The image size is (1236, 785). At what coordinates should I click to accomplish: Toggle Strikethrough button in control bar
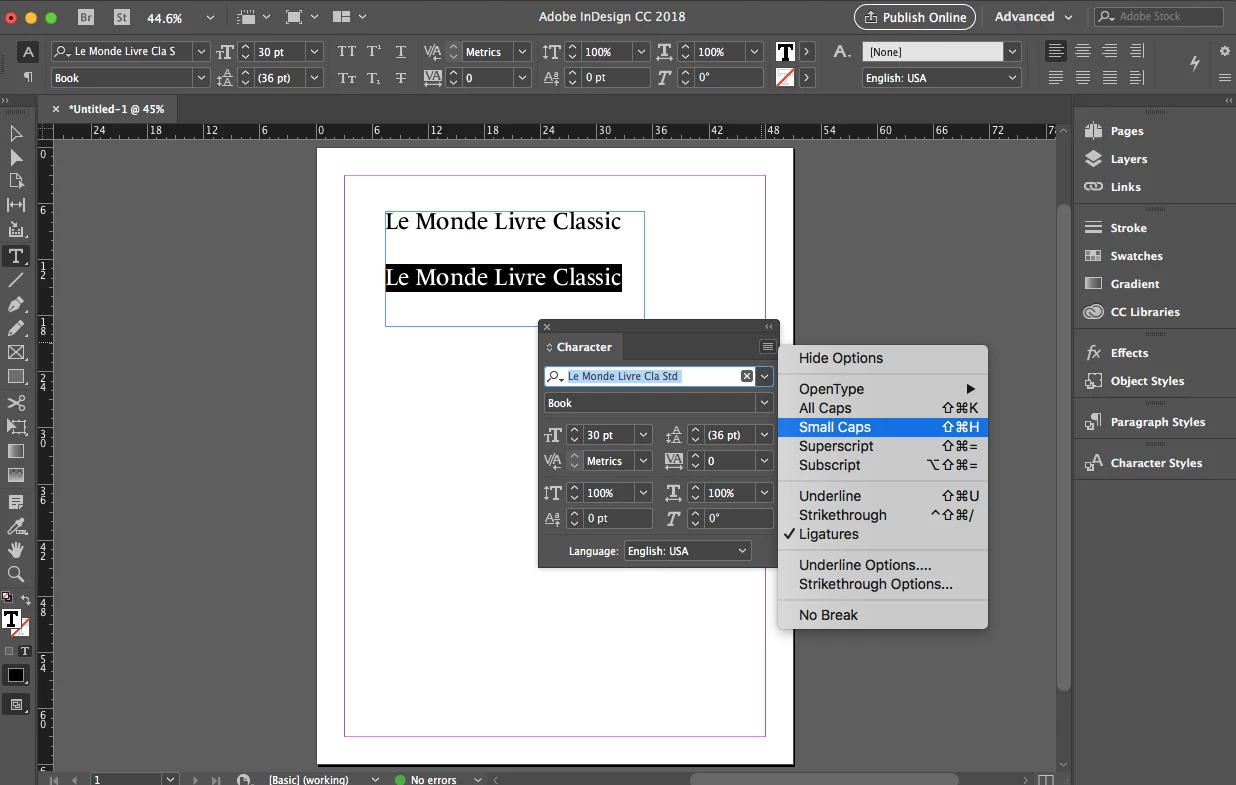tap(401, 78)
